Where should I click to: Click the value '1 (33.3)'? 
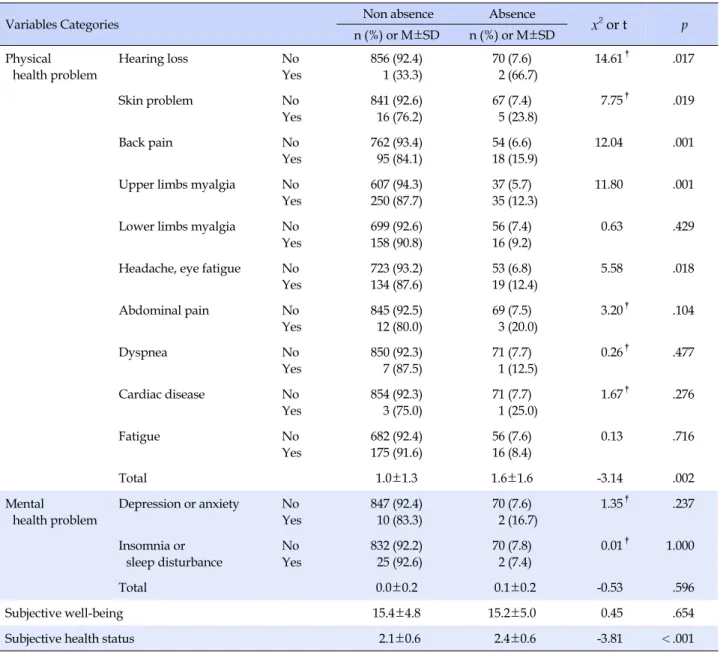402,75
